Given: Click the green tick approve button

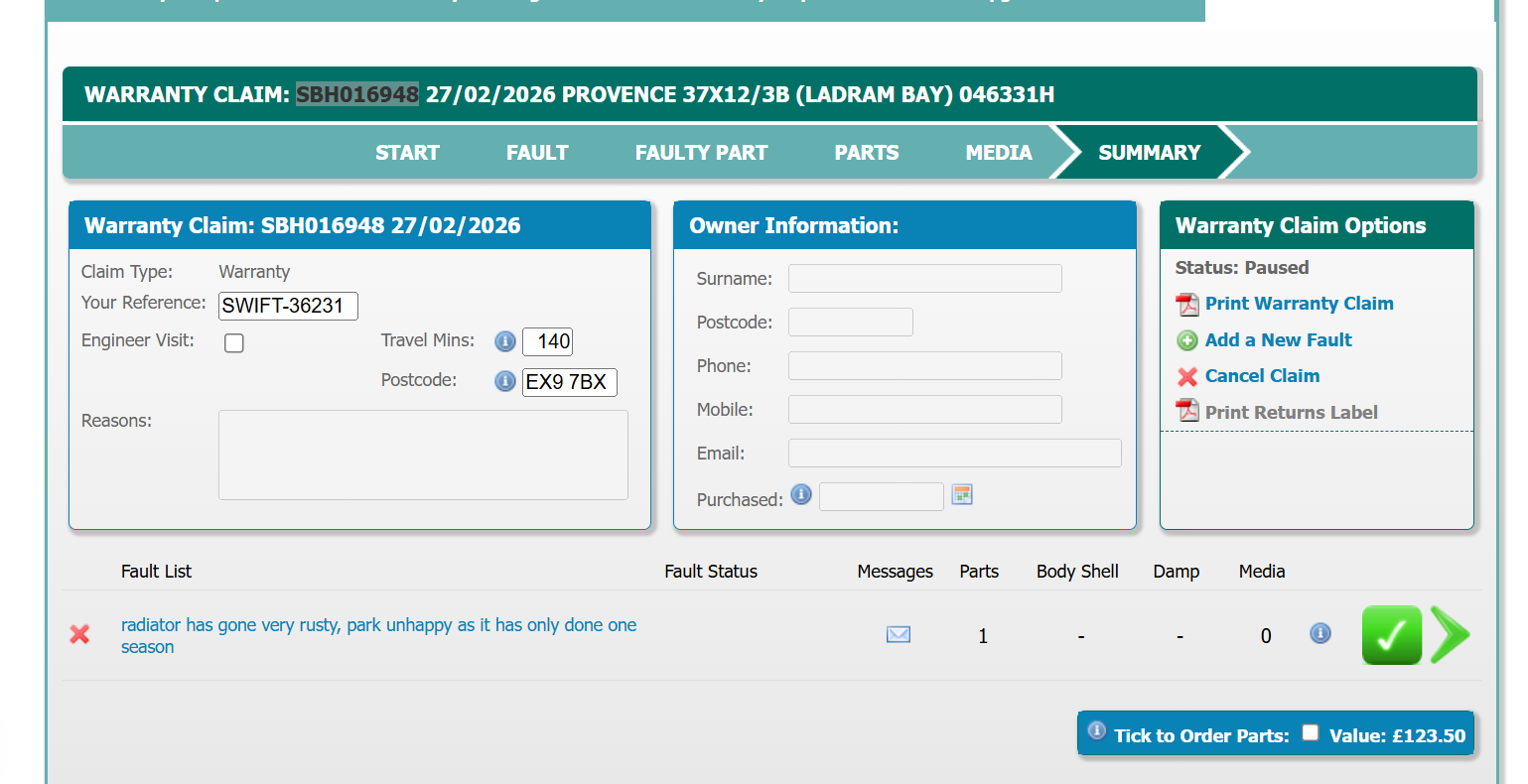Looking at the screenshot, I should pos(1391,635).
